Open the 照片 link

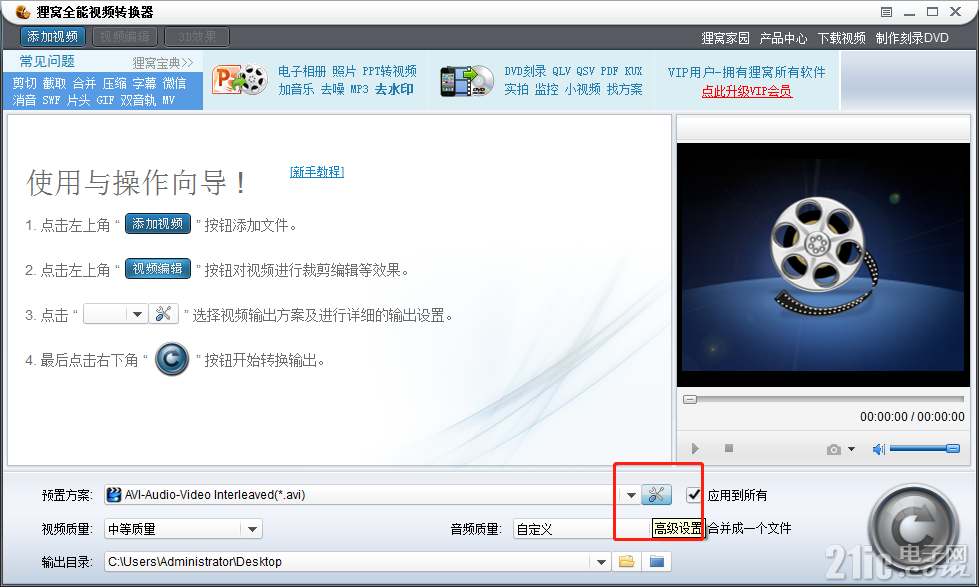coord(344,71)
